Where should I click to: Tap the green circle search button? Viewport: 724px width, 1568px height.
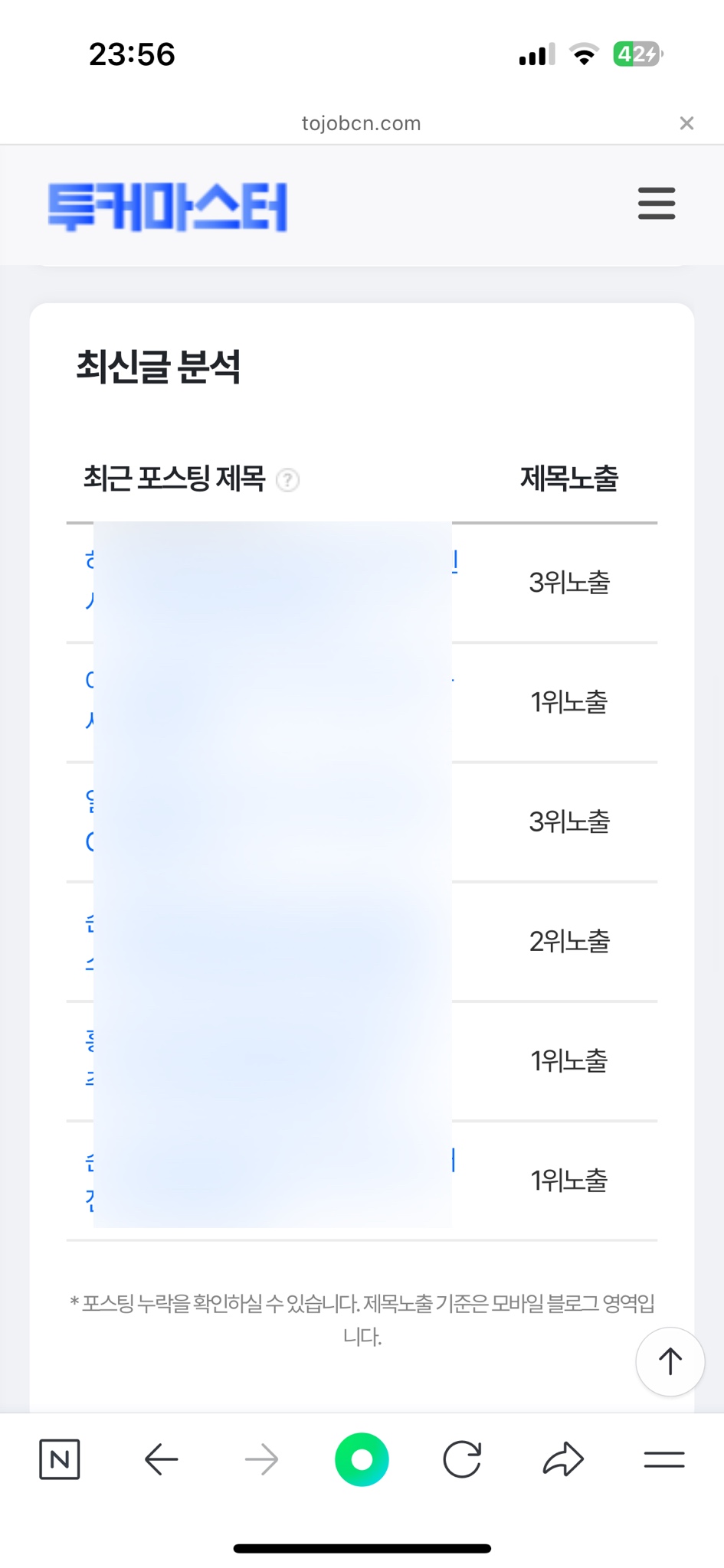[362, 1459]
